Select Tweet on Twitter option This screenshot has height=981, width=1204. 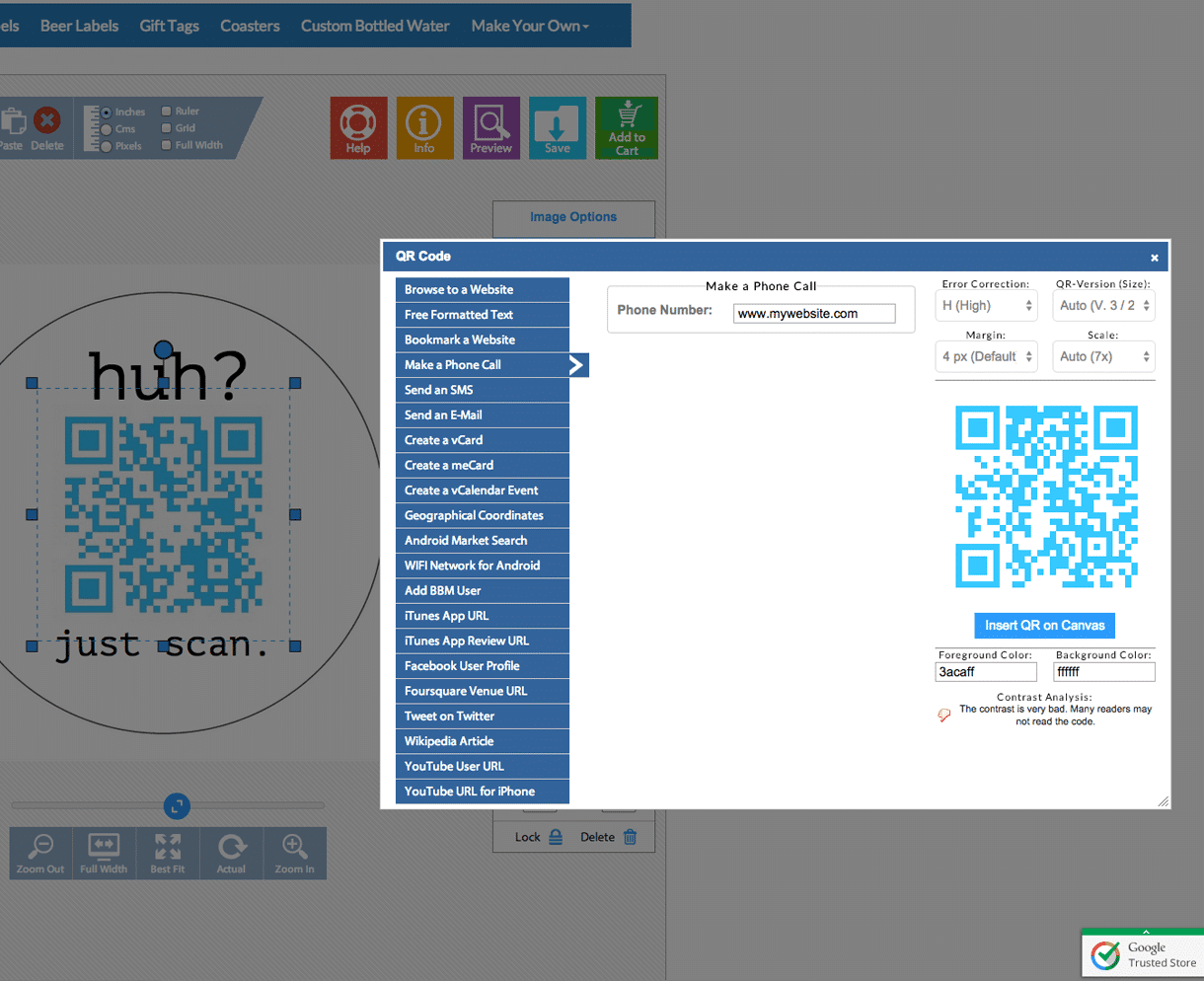pos(483,717)
